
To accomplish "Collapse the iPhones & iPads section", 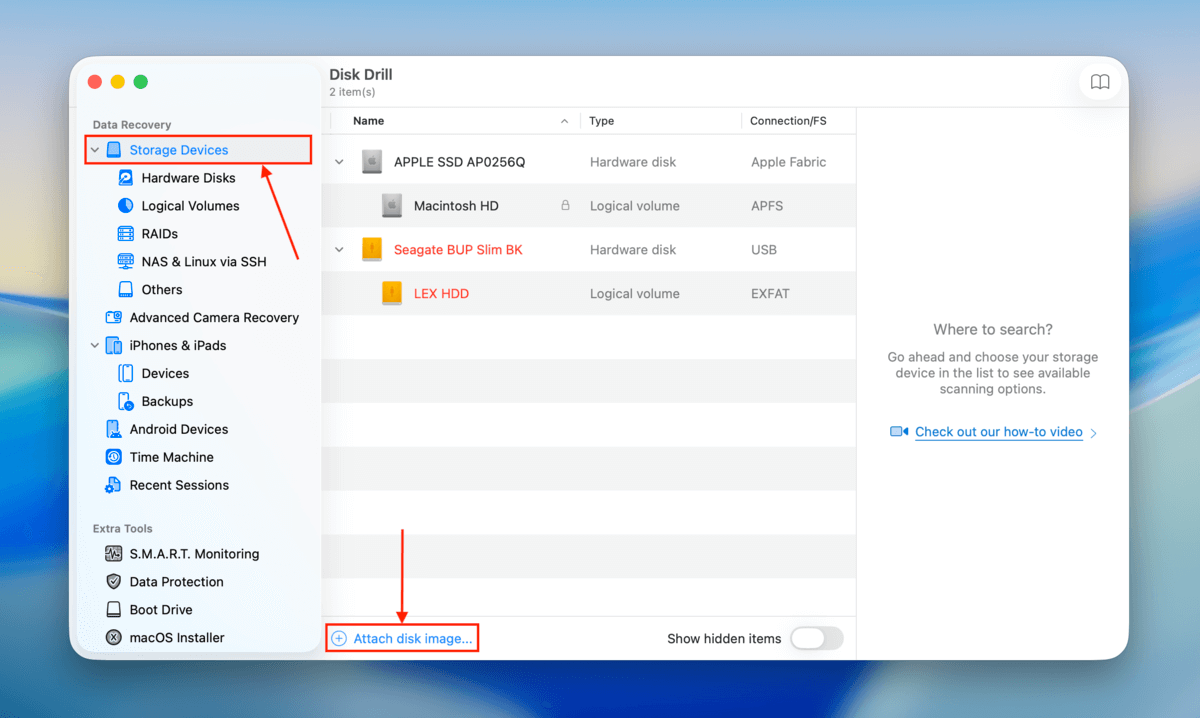I will [x=95, y=345].
